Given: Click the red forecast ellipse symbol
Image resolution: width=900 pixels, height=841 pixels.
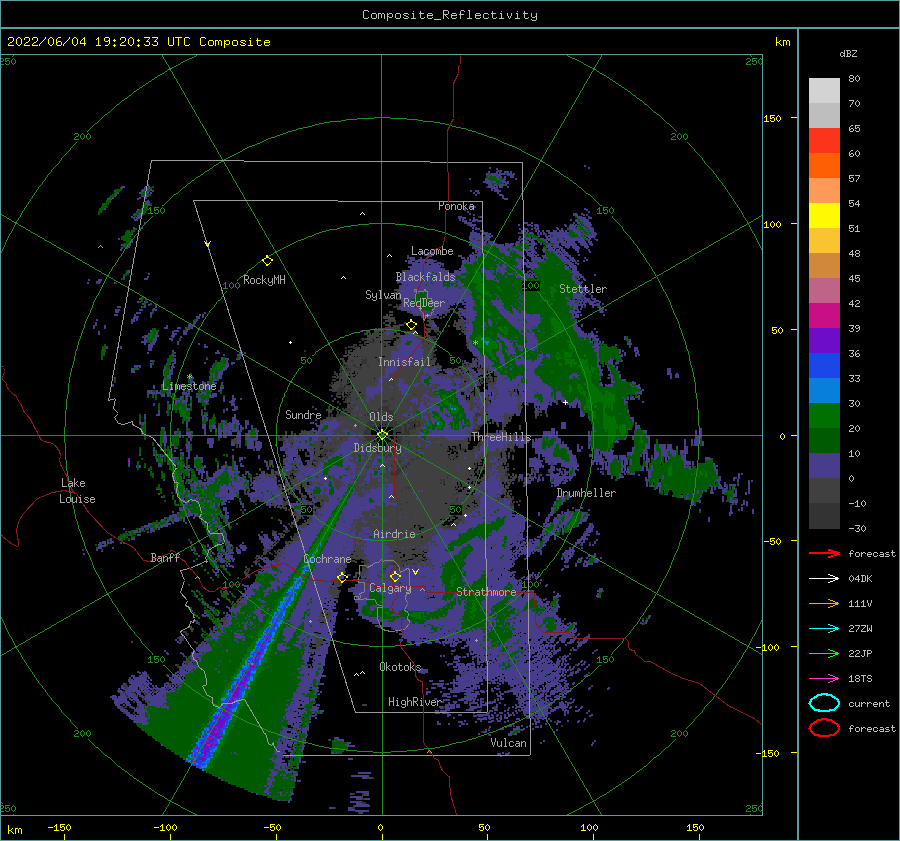Looking at the screenshot, I should (824, 728).
